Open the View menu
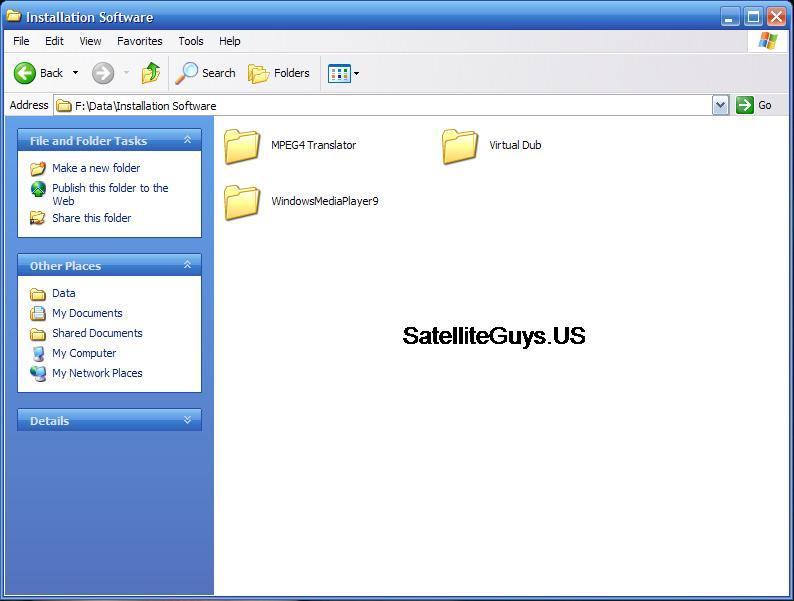The image size is (794, 601). (90, 41)
